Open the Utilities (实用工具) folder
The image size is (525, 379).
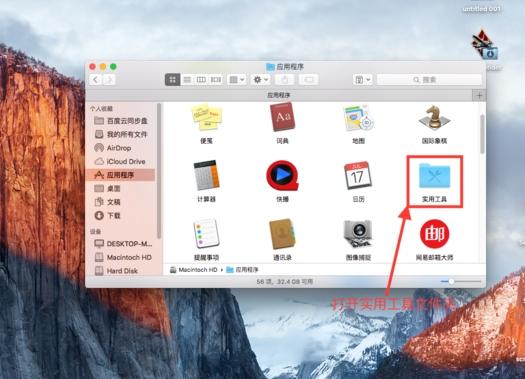[435, 175]
